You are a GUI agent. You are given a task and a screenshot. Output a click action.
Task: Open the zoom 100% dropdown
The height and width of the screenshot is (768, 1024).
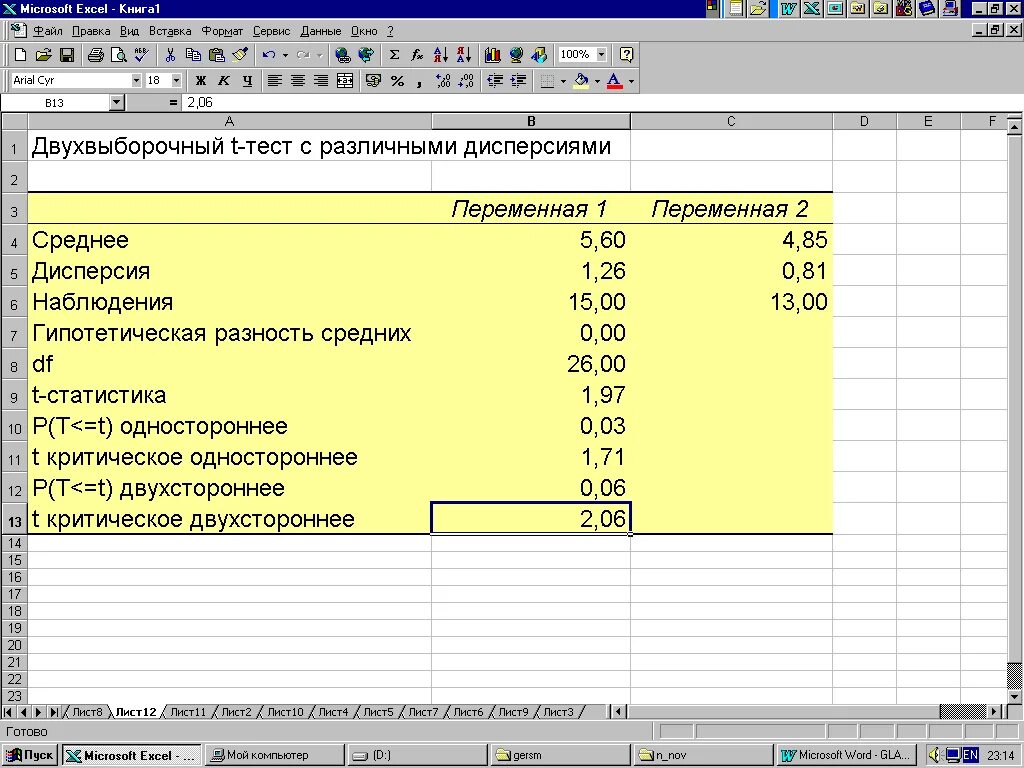coord(601,55)
